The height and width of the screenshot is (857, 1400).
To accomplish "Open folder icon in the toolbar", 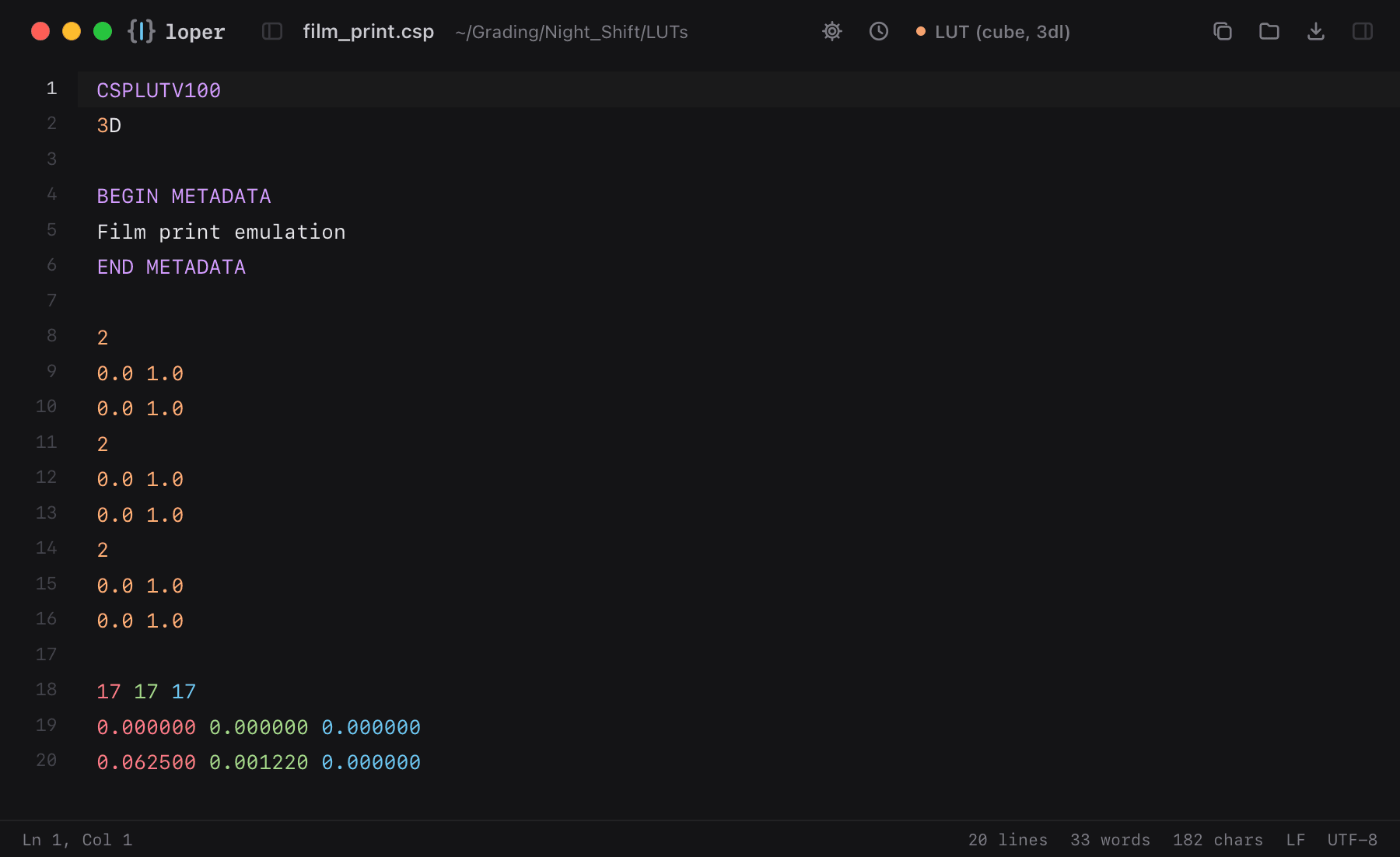I will (x=1269, y=31).
